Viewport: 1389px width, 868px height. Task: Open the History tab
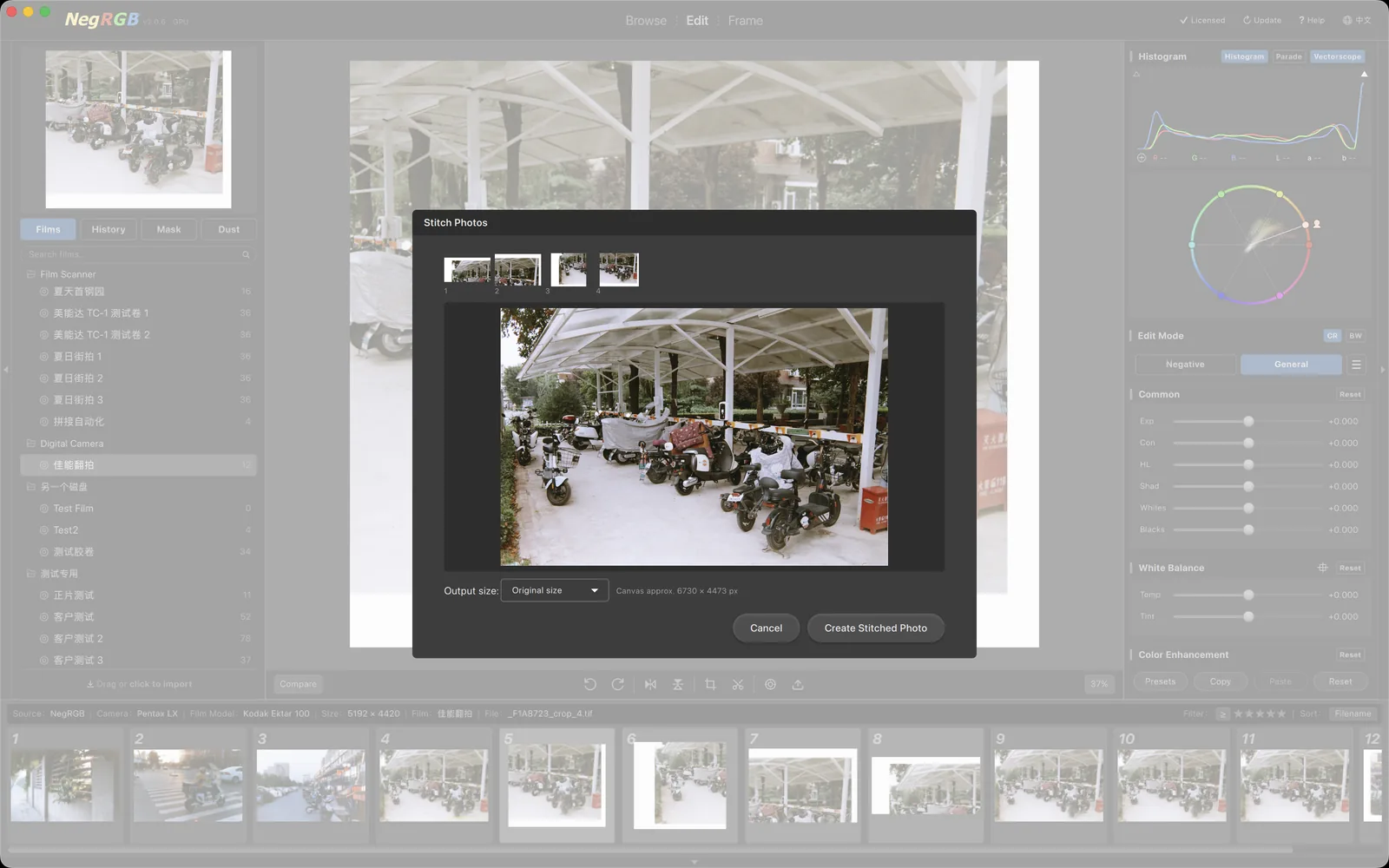point(109,229)
